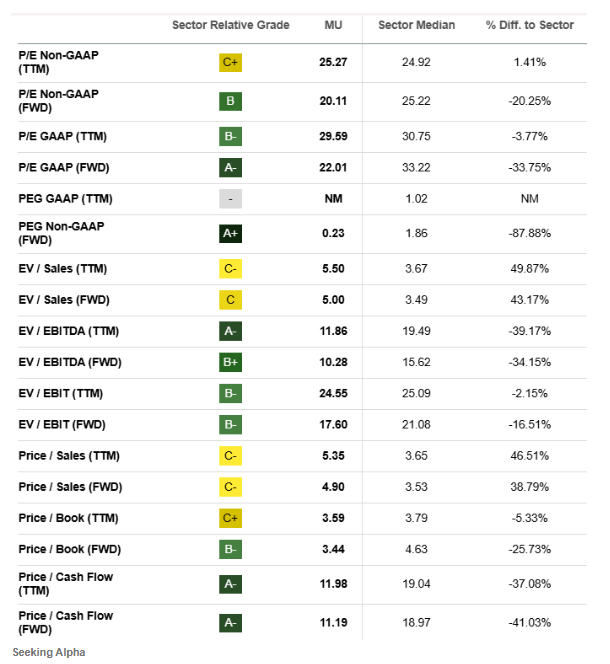The height and width of the screenshot is (664, 610).
Task: Click the EV / EBIT (FWD) metric label
Action: 61,424
